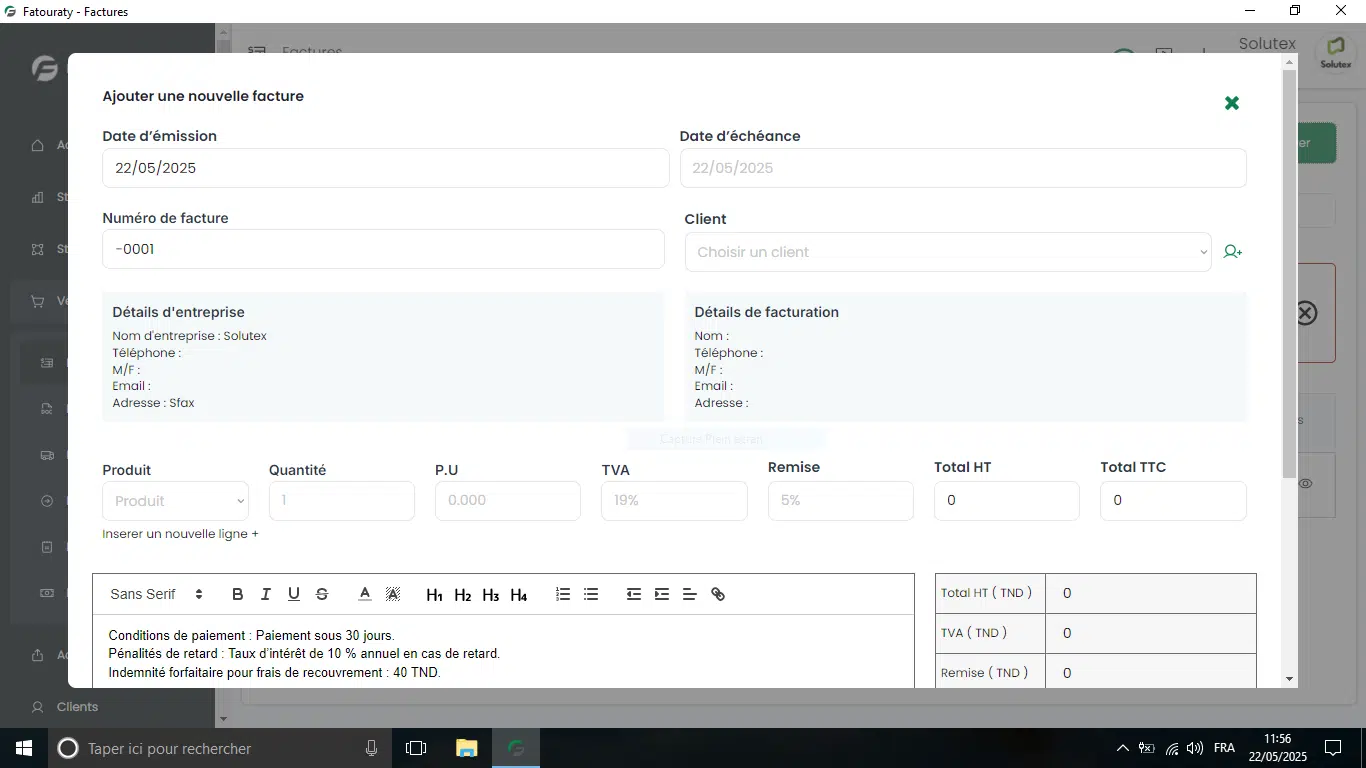Screen dimensions: 1366x768
Task: Toggle underline formatting in the editor
Action: (x=293, y=594)
